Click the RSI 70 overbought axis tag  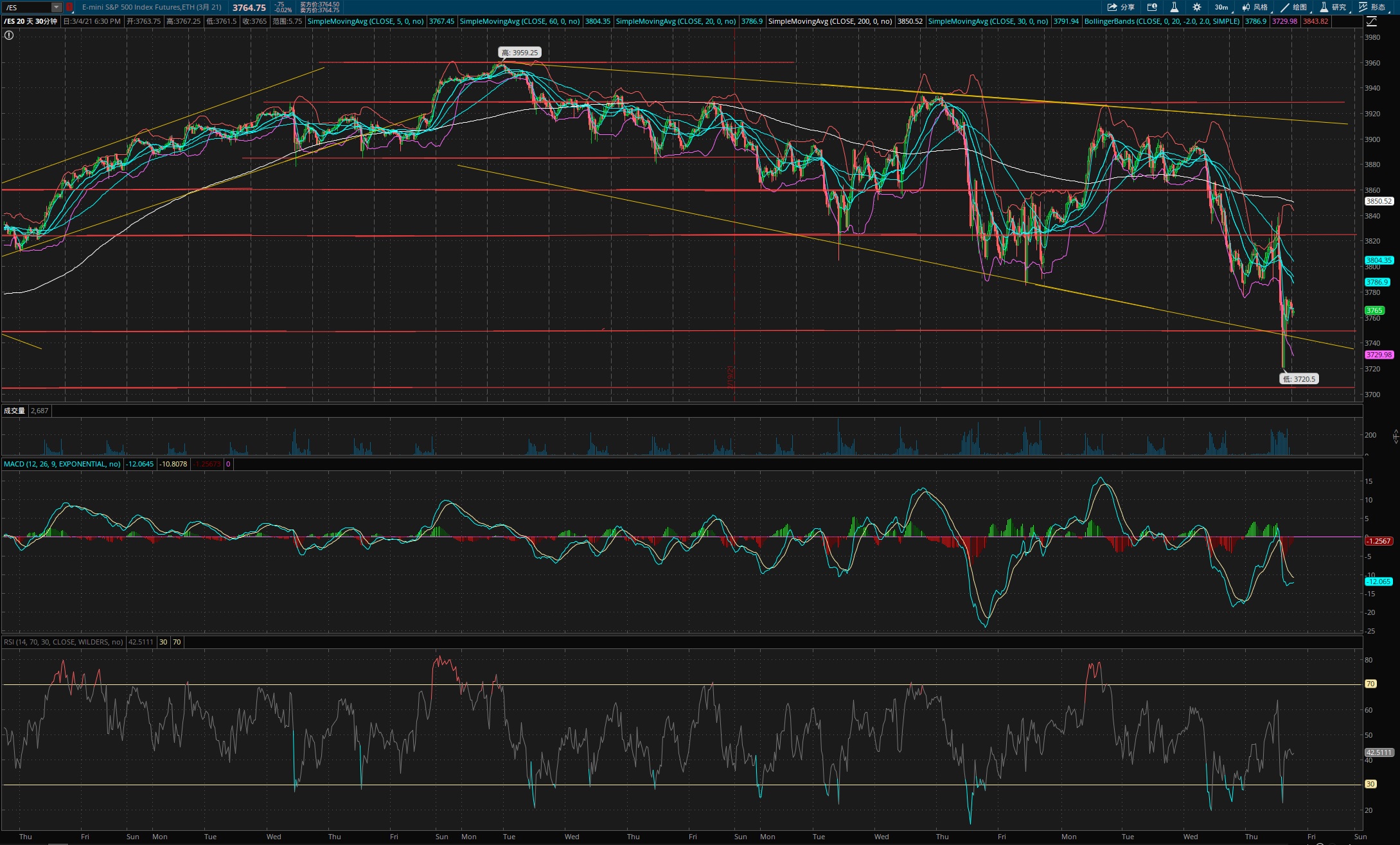pos(1370,684)
